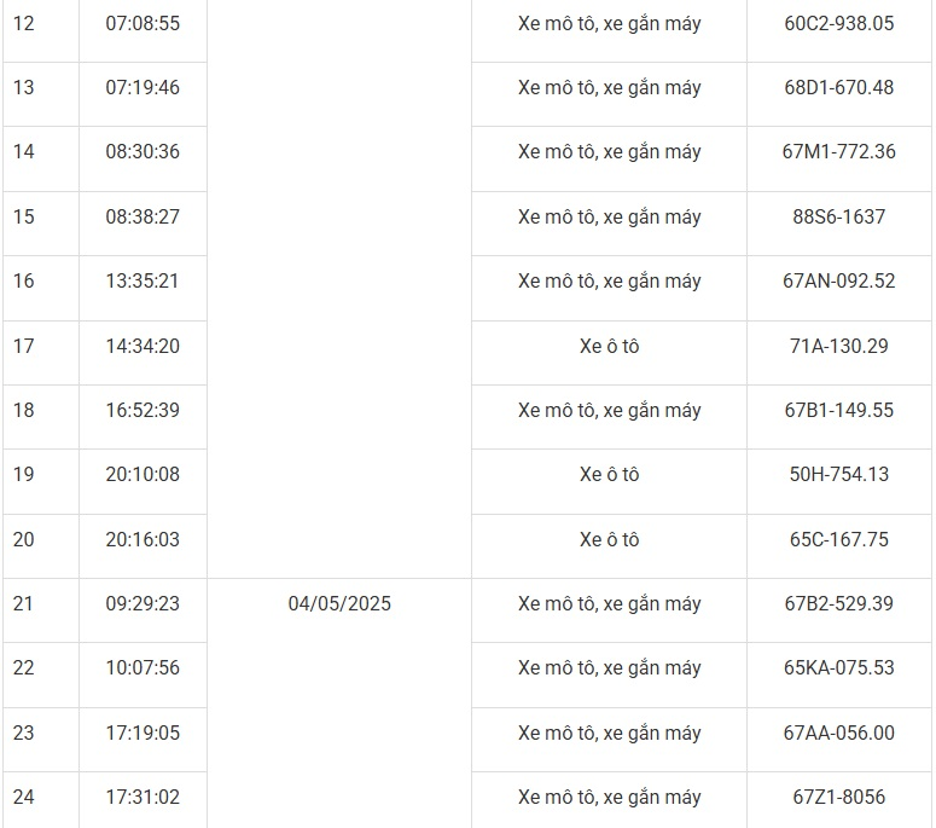Select license plate 88S6-1637
936x828 pixels.
coord(839,217)
